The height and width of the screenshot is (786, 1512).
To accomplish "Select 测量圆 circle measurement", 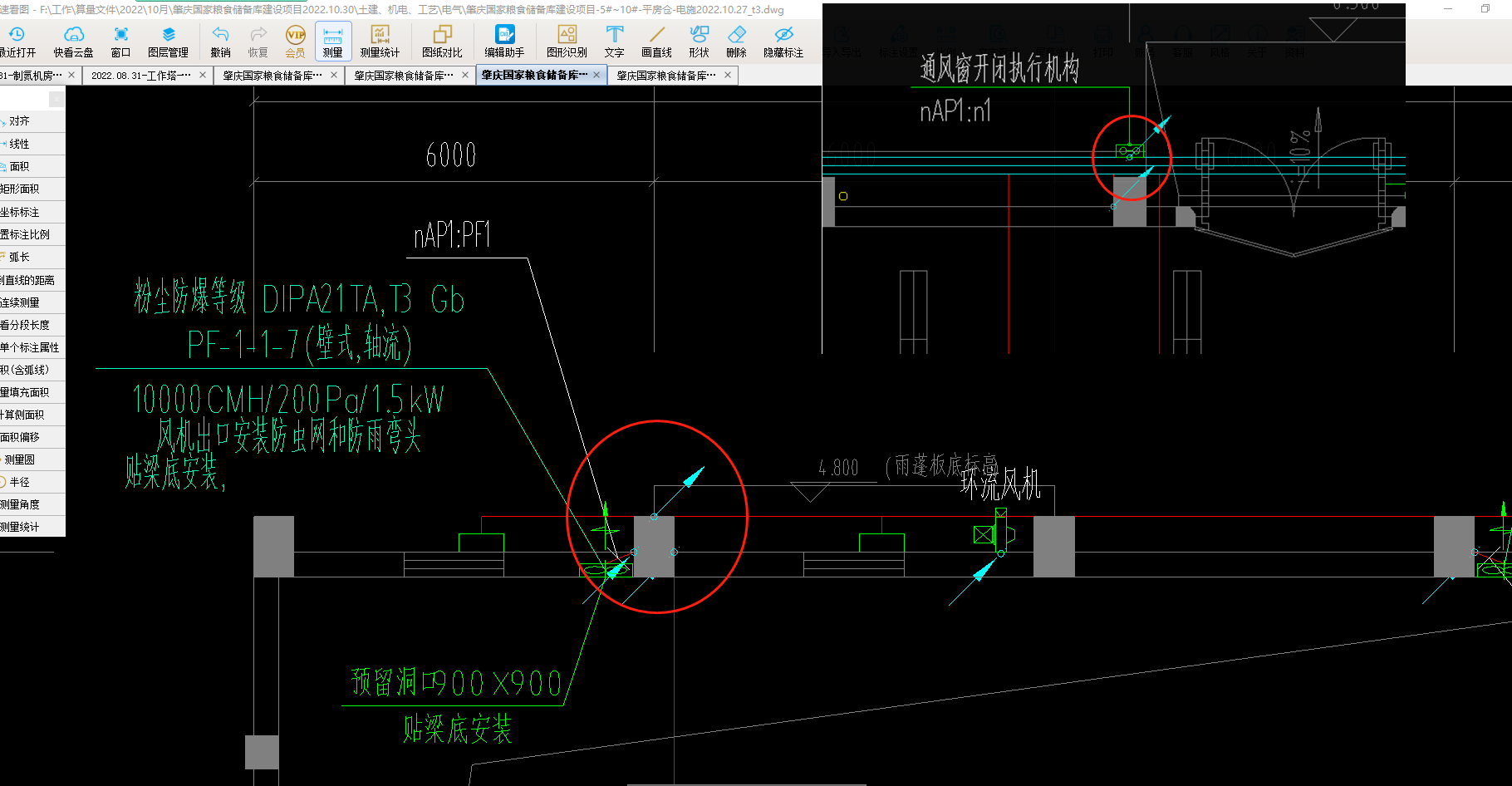I will pos(32,459).
